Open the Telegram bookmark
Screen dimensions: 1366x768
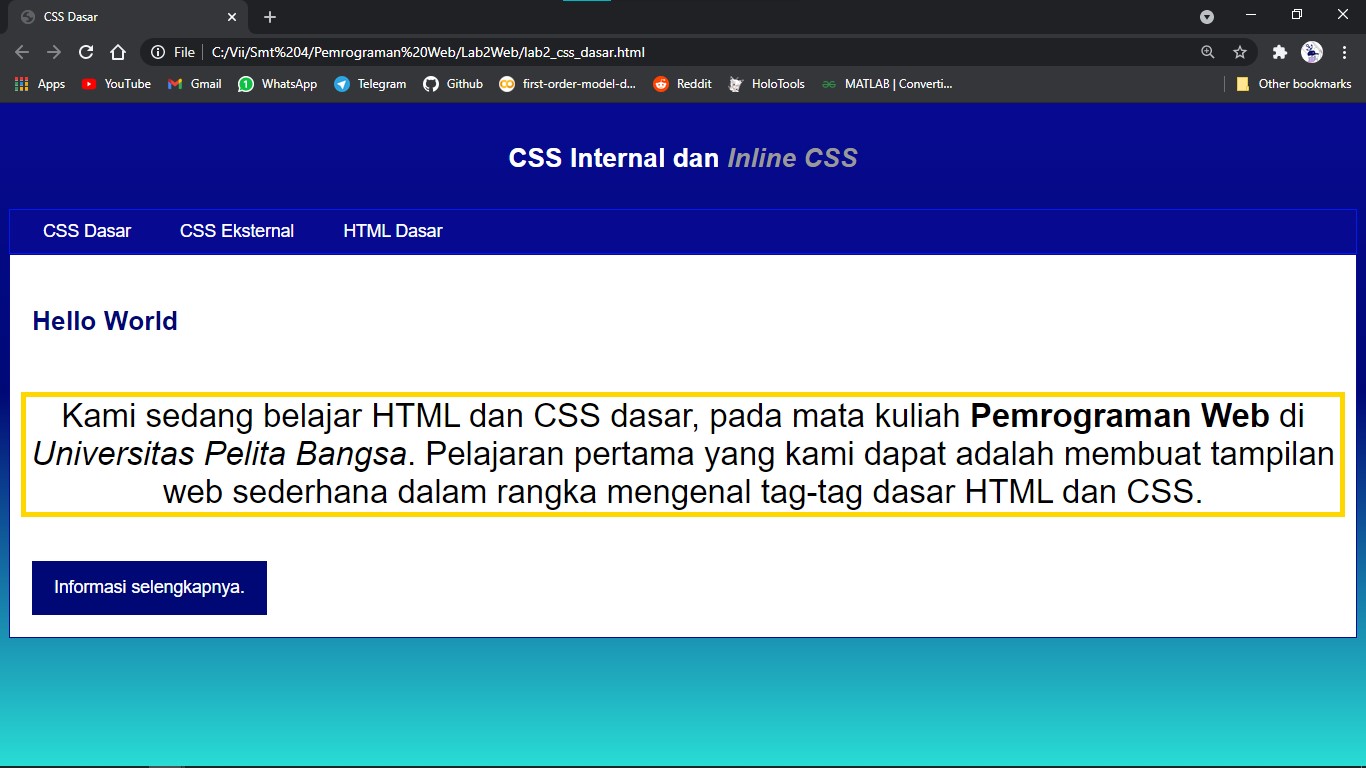point(370,84)
